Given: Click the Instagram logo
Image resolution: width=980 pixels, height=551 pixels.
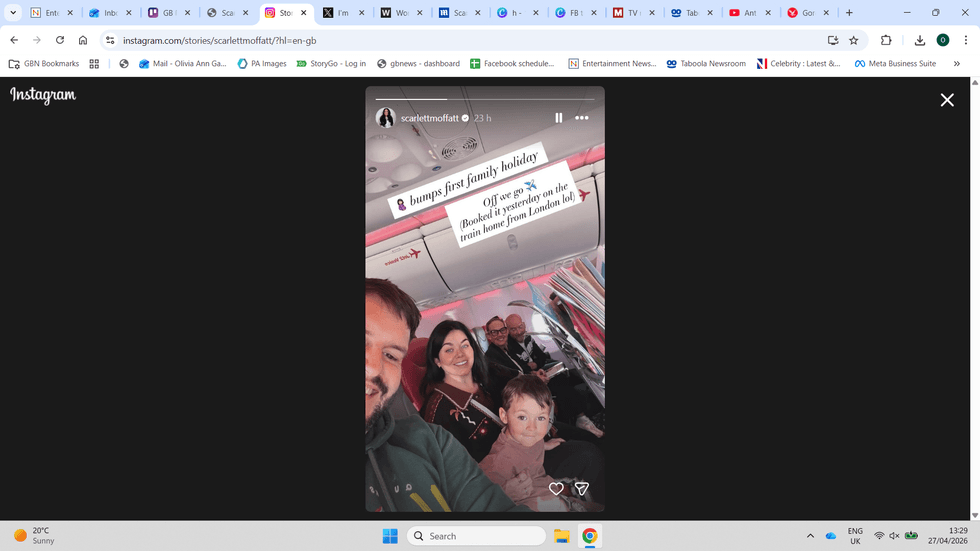Looking at the screenshot, I should (43, 96).
